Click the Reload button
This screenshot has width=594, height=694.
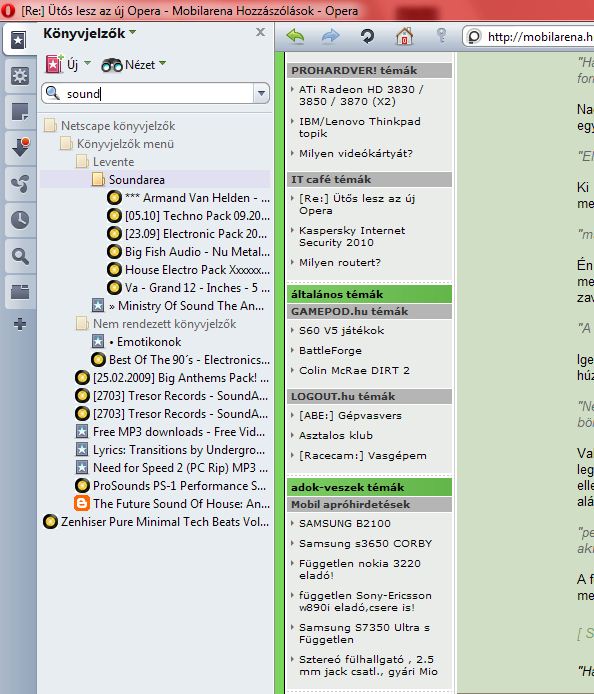click(x=367, y=36)
